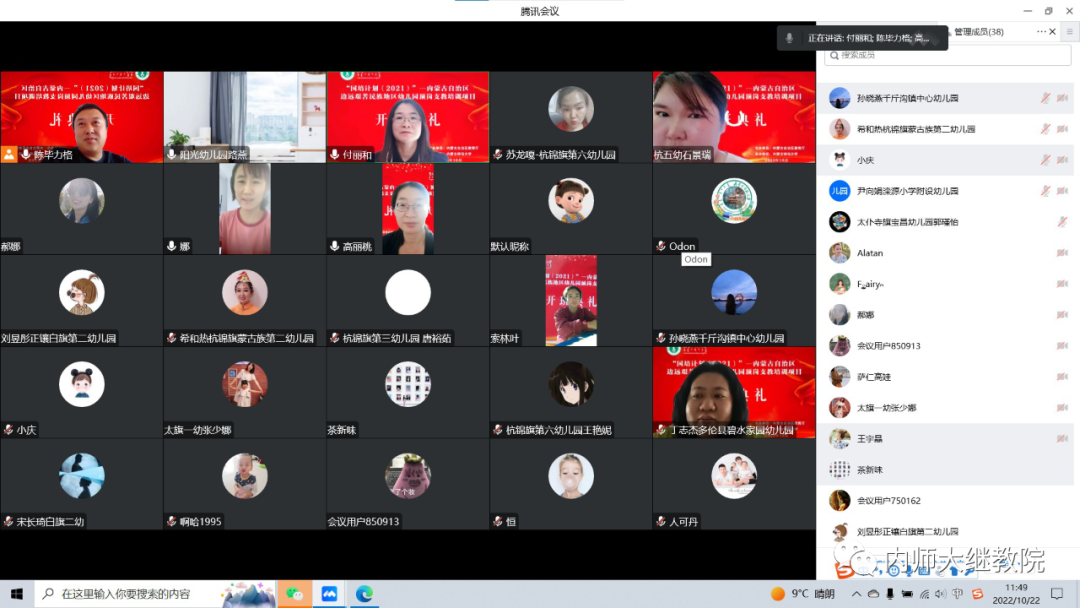Click the 正在讲话 speaking indicator banner
This screenshot has width=1080, height=608.
[862, 38]
